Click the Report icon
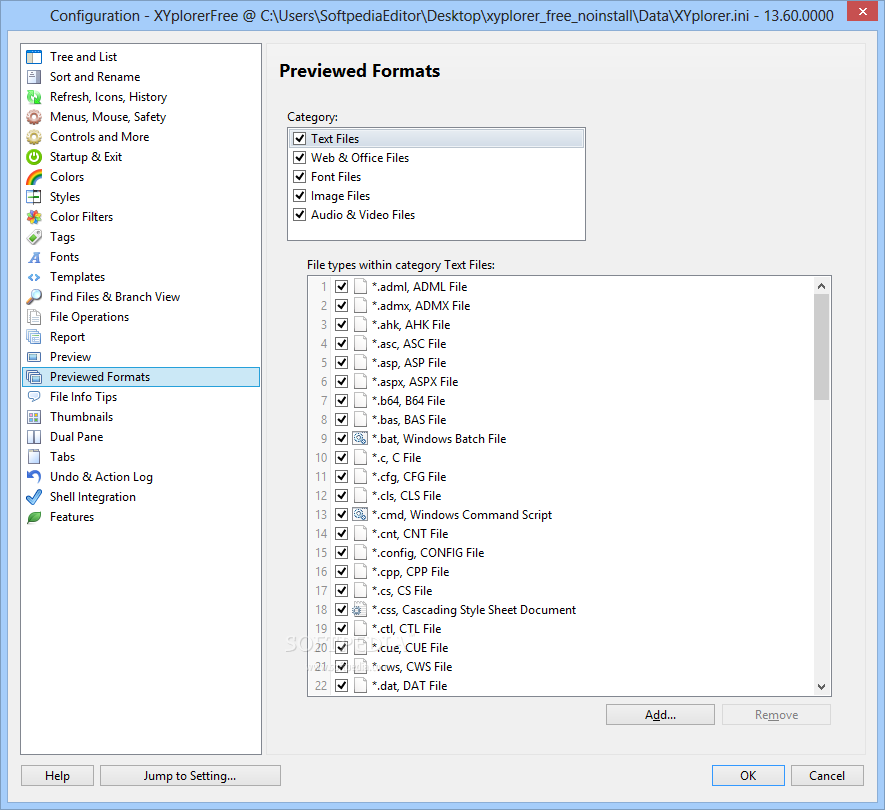 coord(34,337)
